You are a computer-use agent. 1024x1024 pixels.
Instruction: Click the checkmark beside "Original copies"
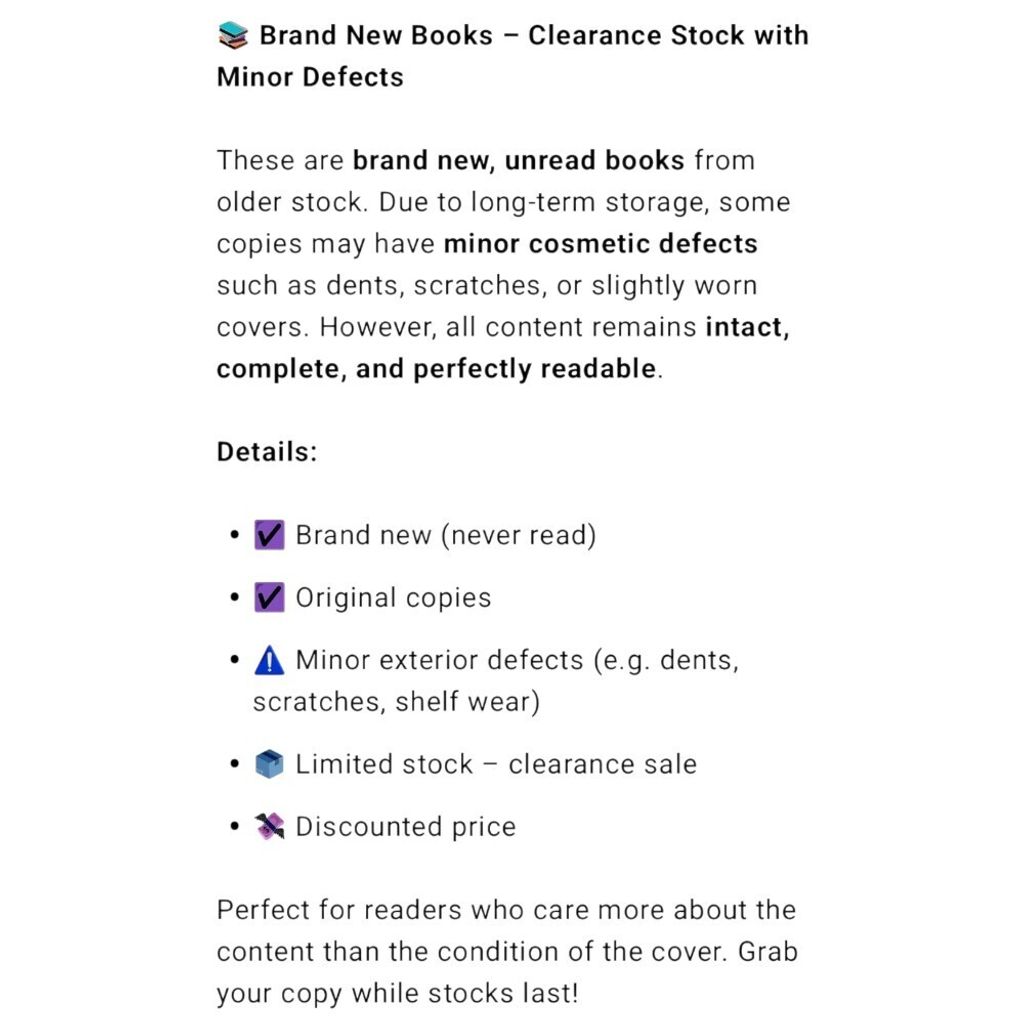pos(269,598)
